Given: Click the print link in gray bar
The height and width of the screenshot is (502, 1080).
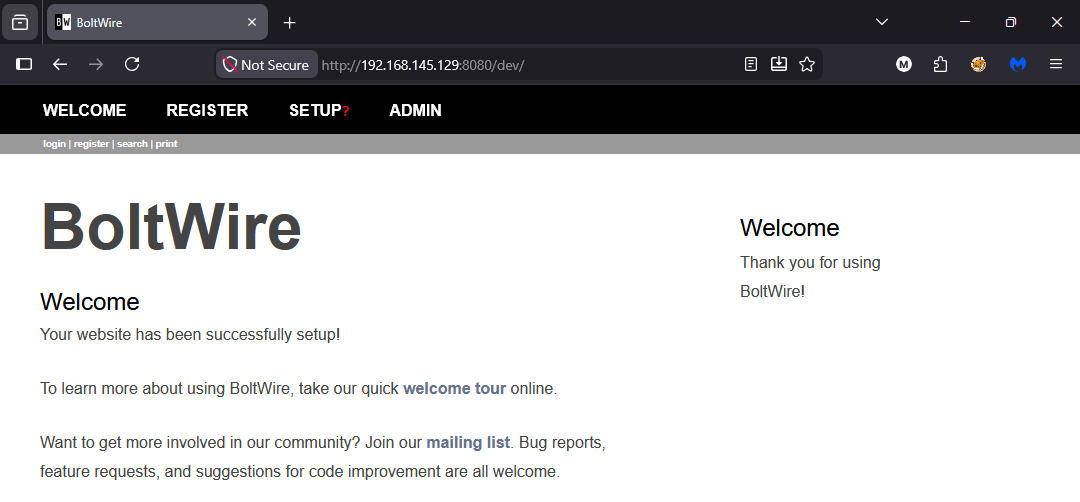Looking at the screenshot, I should pos(167,144).
